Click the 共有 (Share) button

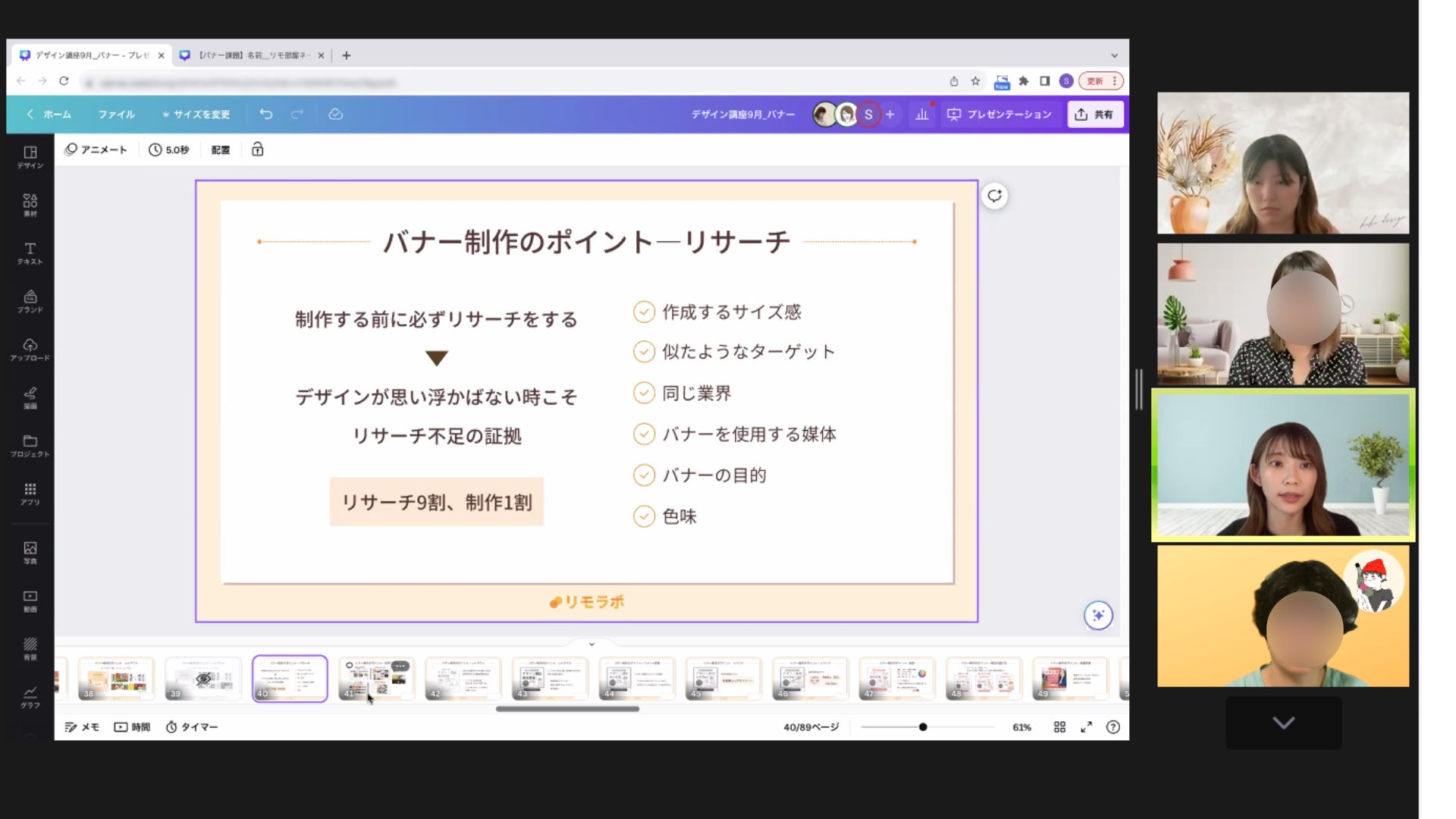(x=1094, y=114)
